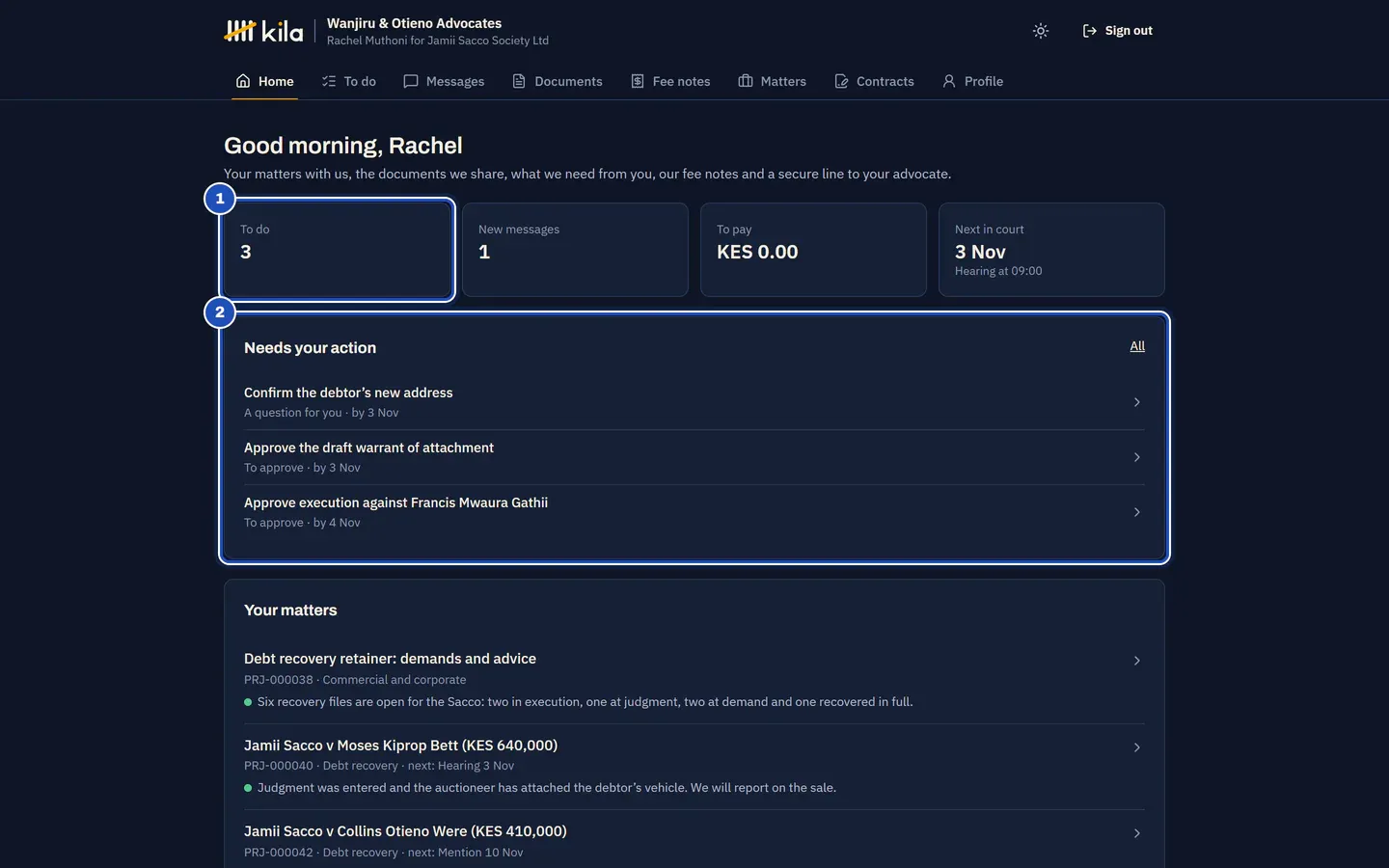The image size is (1389, 868).
Task: Open the Next in court card
Action: [x=1051, y=250]
